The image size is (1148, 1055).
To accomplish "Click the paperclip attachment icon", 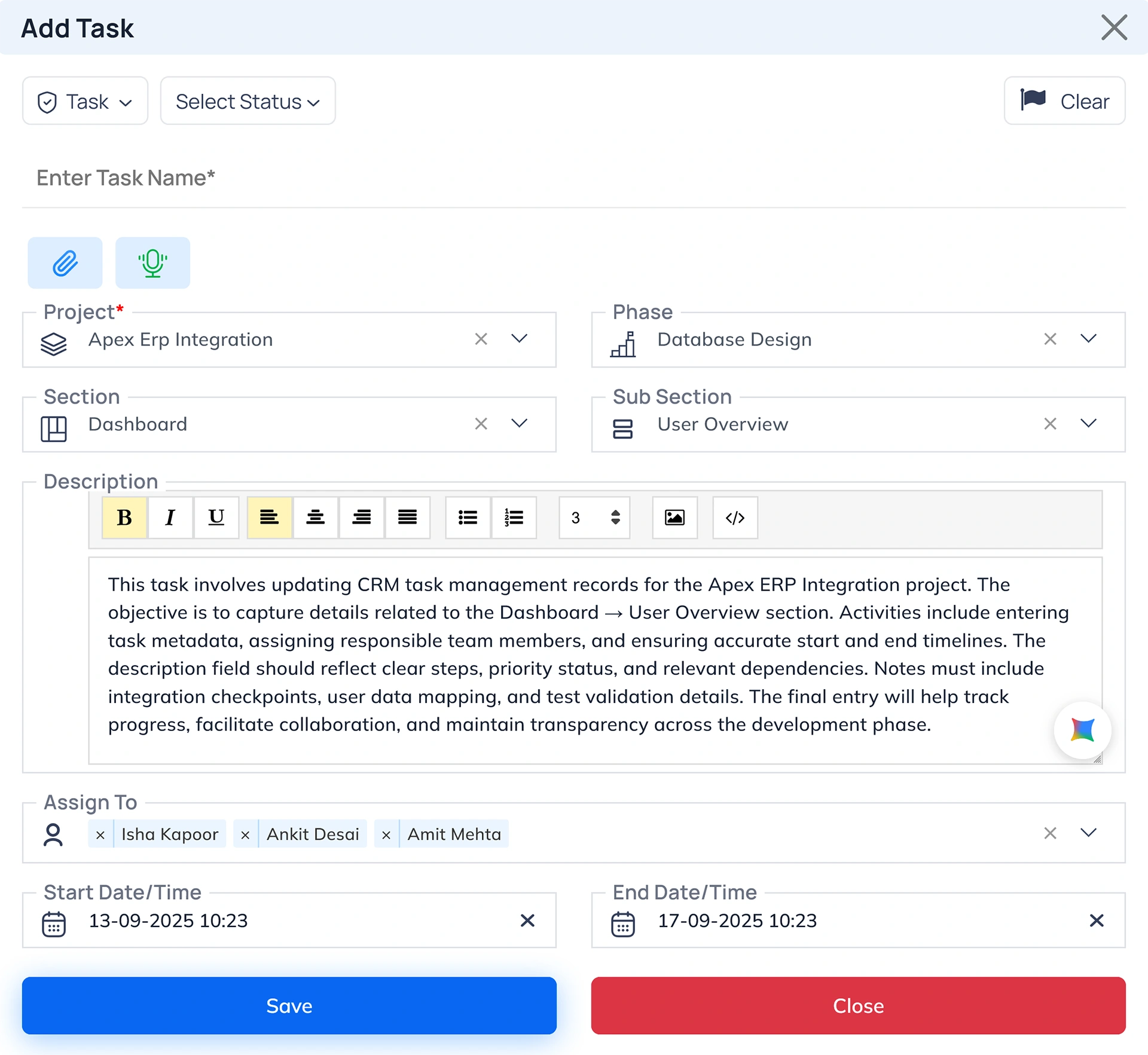I will pyautogui.click(x=65, y=263).
